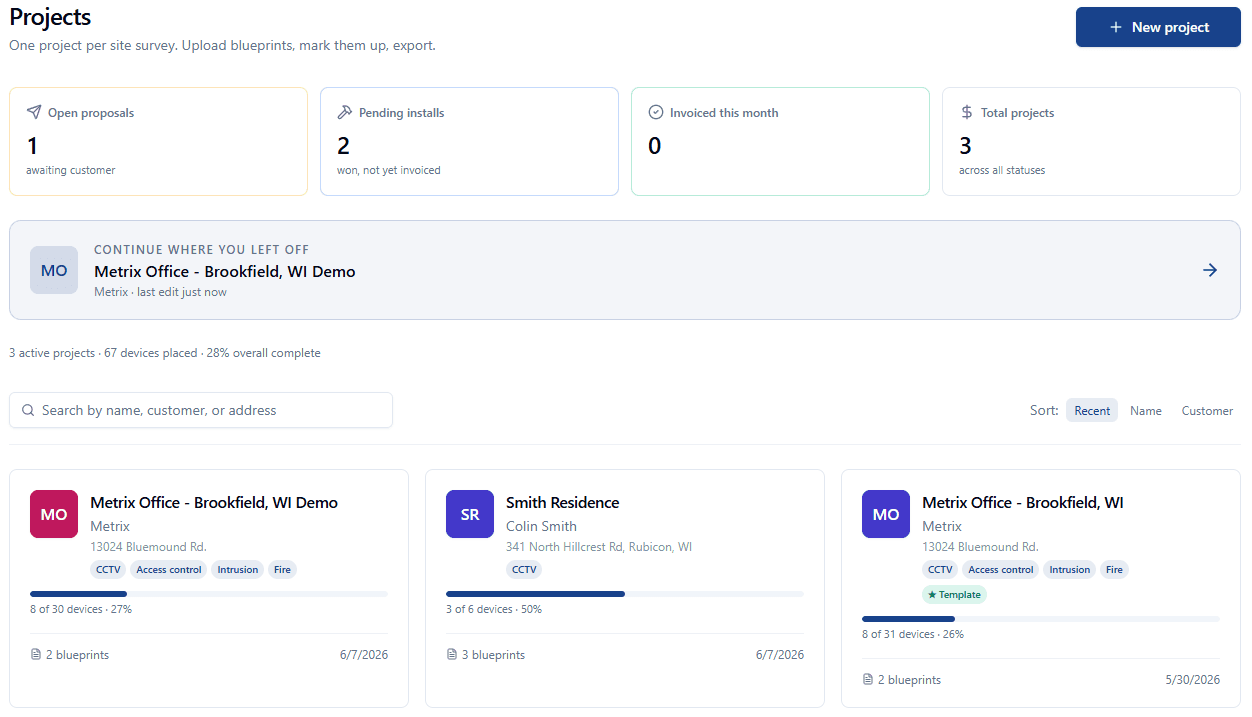Open the Pending installs stat card
Image resolution: width=1252 pixels, height=717 pixels.
(x=469, y=141)
